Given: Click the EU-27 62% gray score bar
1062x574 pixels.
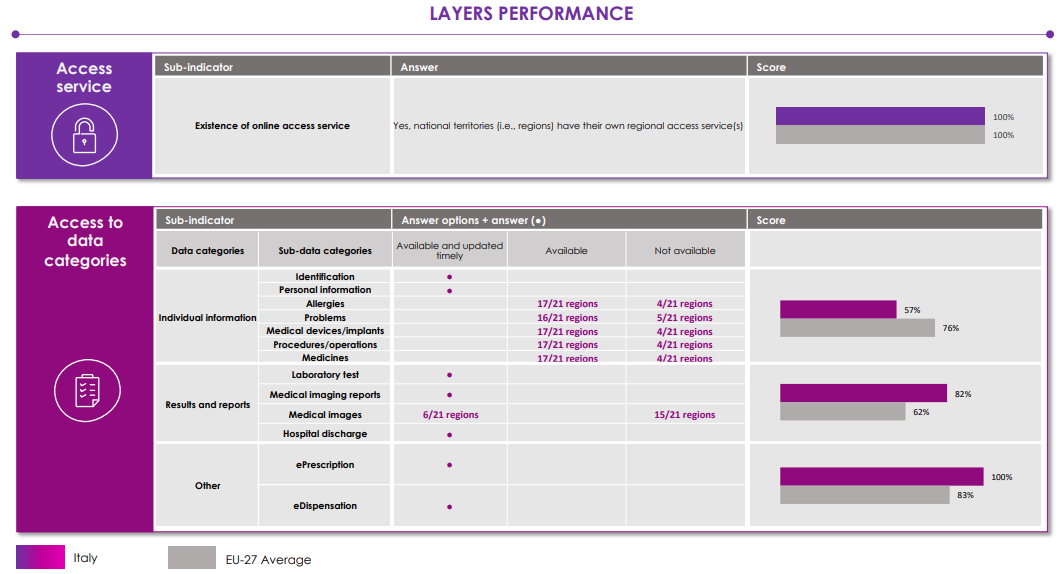Looking at the screenshot, I should (843, 411).
